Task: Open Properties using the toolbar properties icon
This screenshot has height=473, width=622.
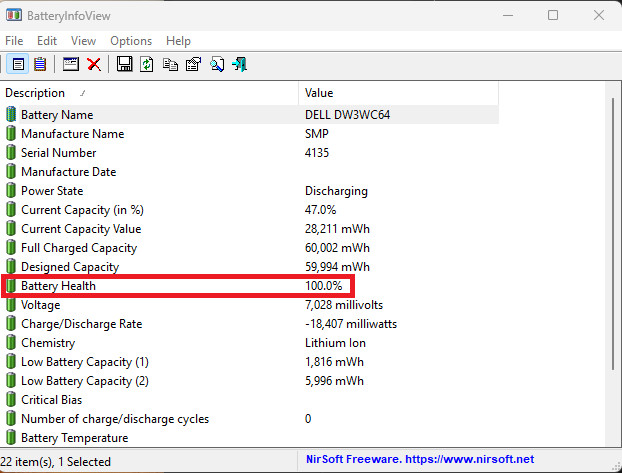Action: 193,64
